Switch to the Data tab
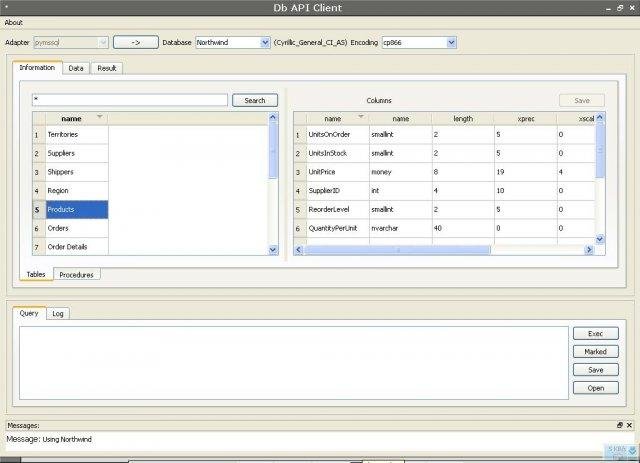Image resolution: width=640 pixels, height=463 pixels. coord(76,68)
